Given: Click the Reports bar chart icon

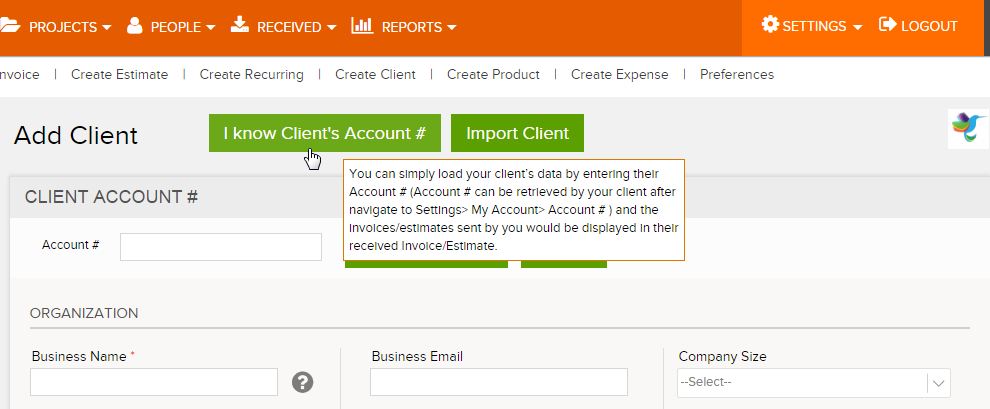Looking at the screenshot, I should click(362, 25).
